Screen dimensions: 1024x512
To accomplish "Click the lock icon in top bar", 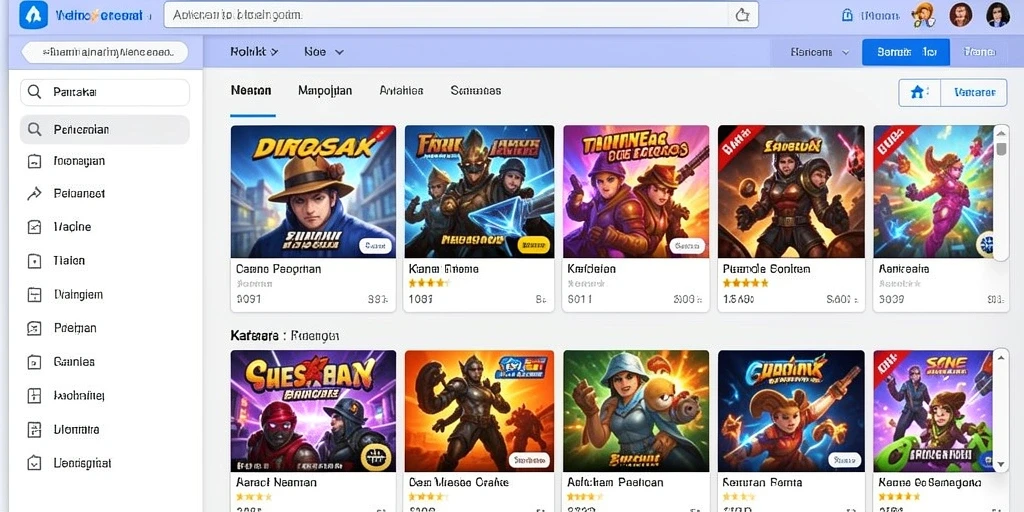I will pyautogui.click(x=847, y=15).
